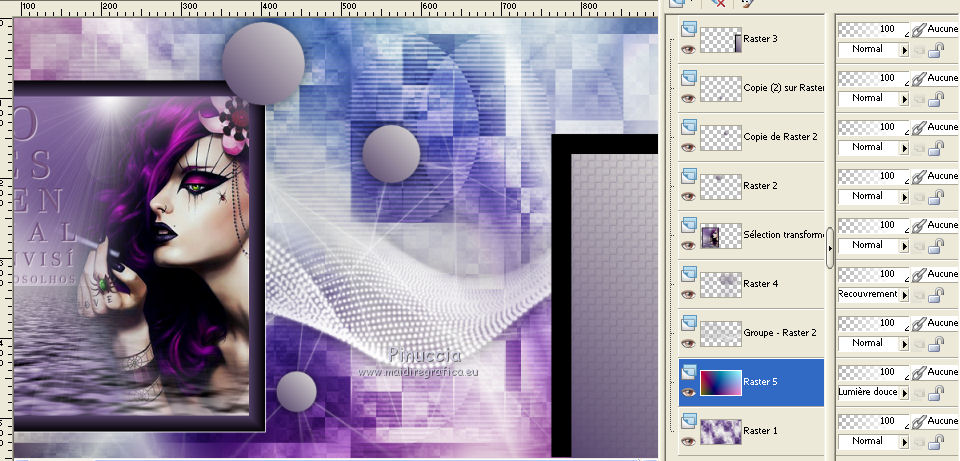This screenshot has width=960, height=461.
Task: Open the Lumière douce blend mode arrow
Action: (904, 394)
